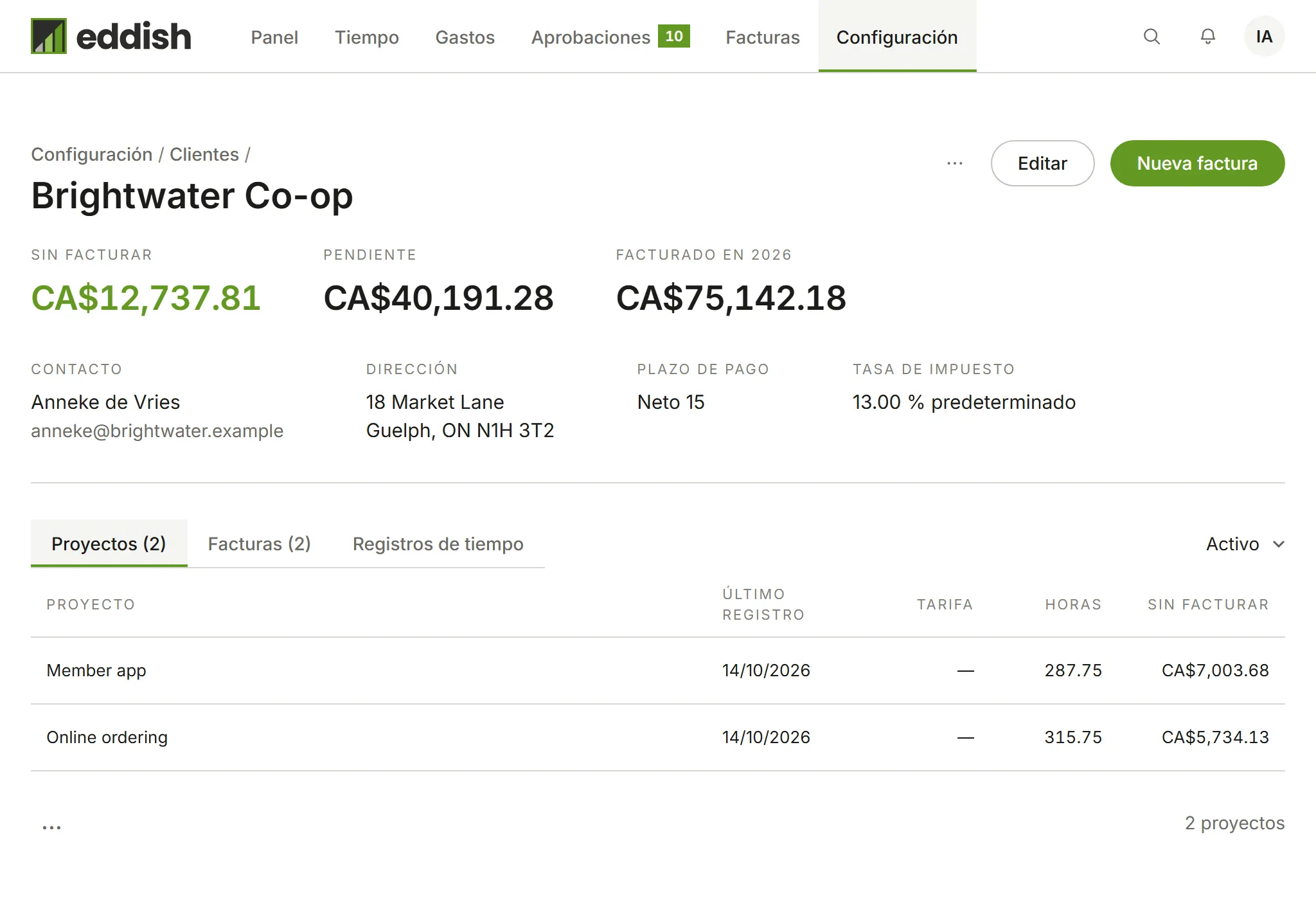Click the 2 proyectos count text

[1234, 823]
